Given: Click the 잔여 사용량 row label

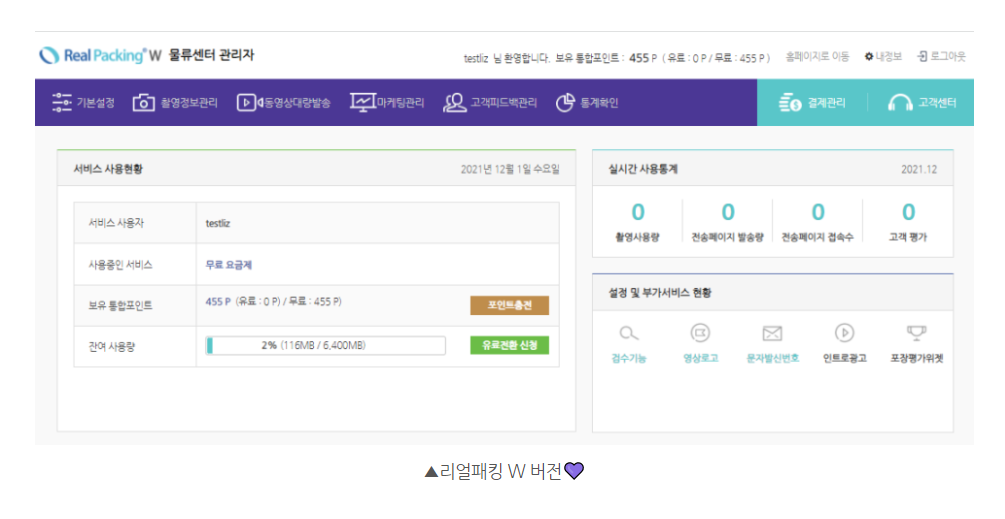Looking at the screenshot, I should pos(112,347).
